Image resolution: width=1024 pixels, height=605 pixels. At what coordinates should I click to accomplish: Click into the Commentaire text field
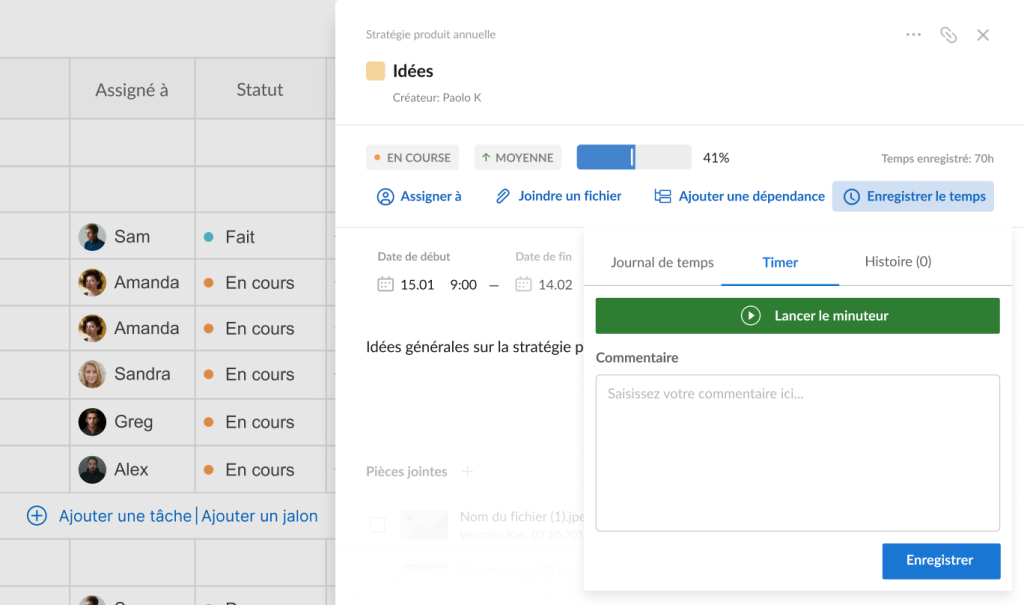pos(797,453)
